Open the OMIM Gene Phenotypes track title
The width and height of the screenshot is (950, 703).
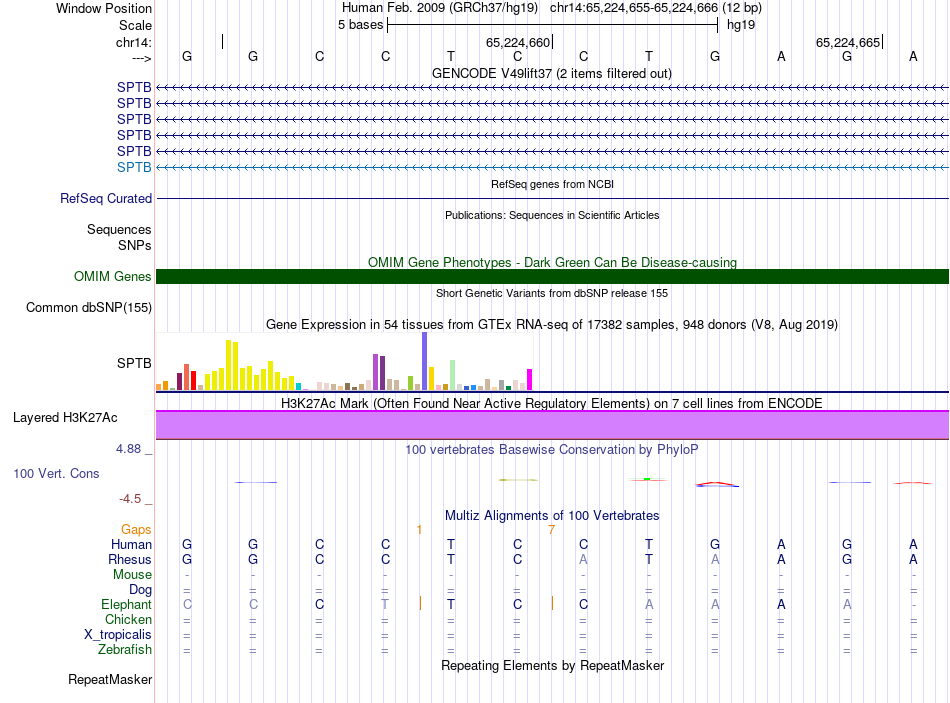[x=552, y=262]
